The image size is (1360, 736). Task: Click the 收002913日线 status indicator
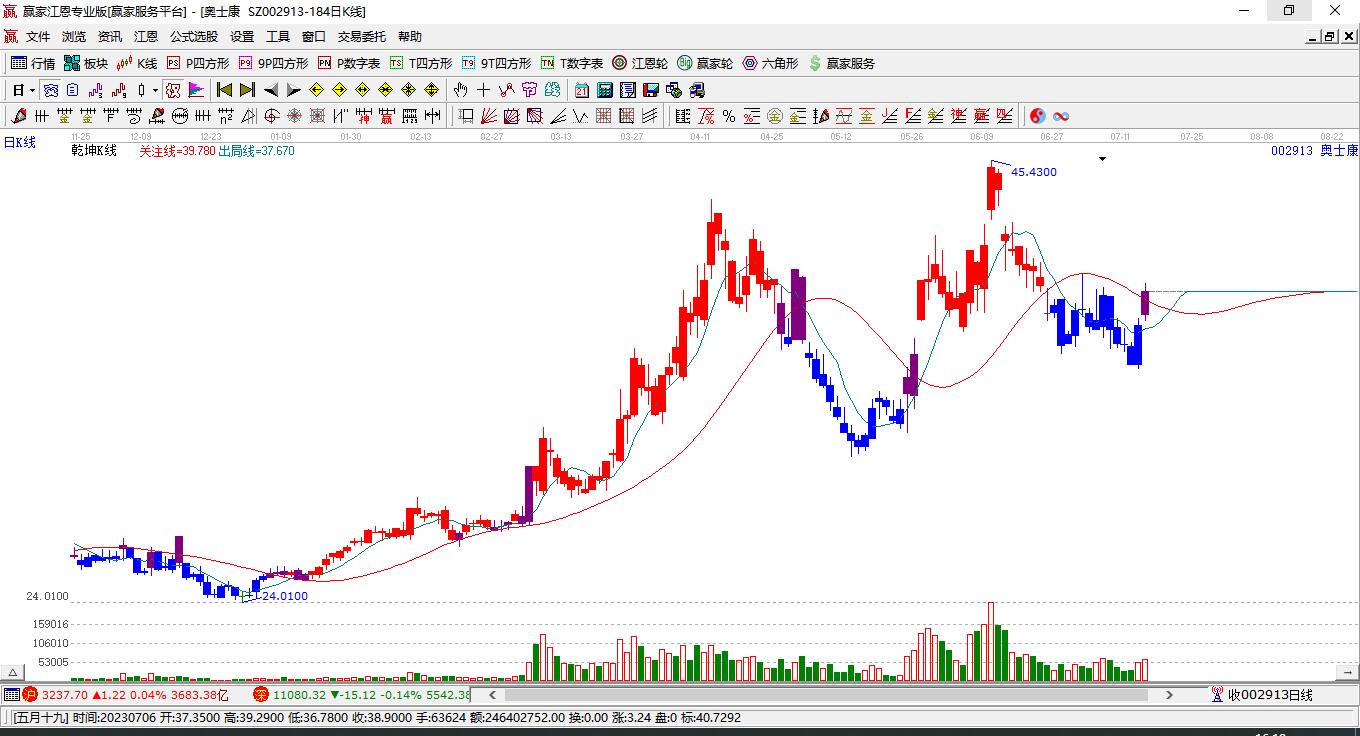click(x=1263, y=695)
